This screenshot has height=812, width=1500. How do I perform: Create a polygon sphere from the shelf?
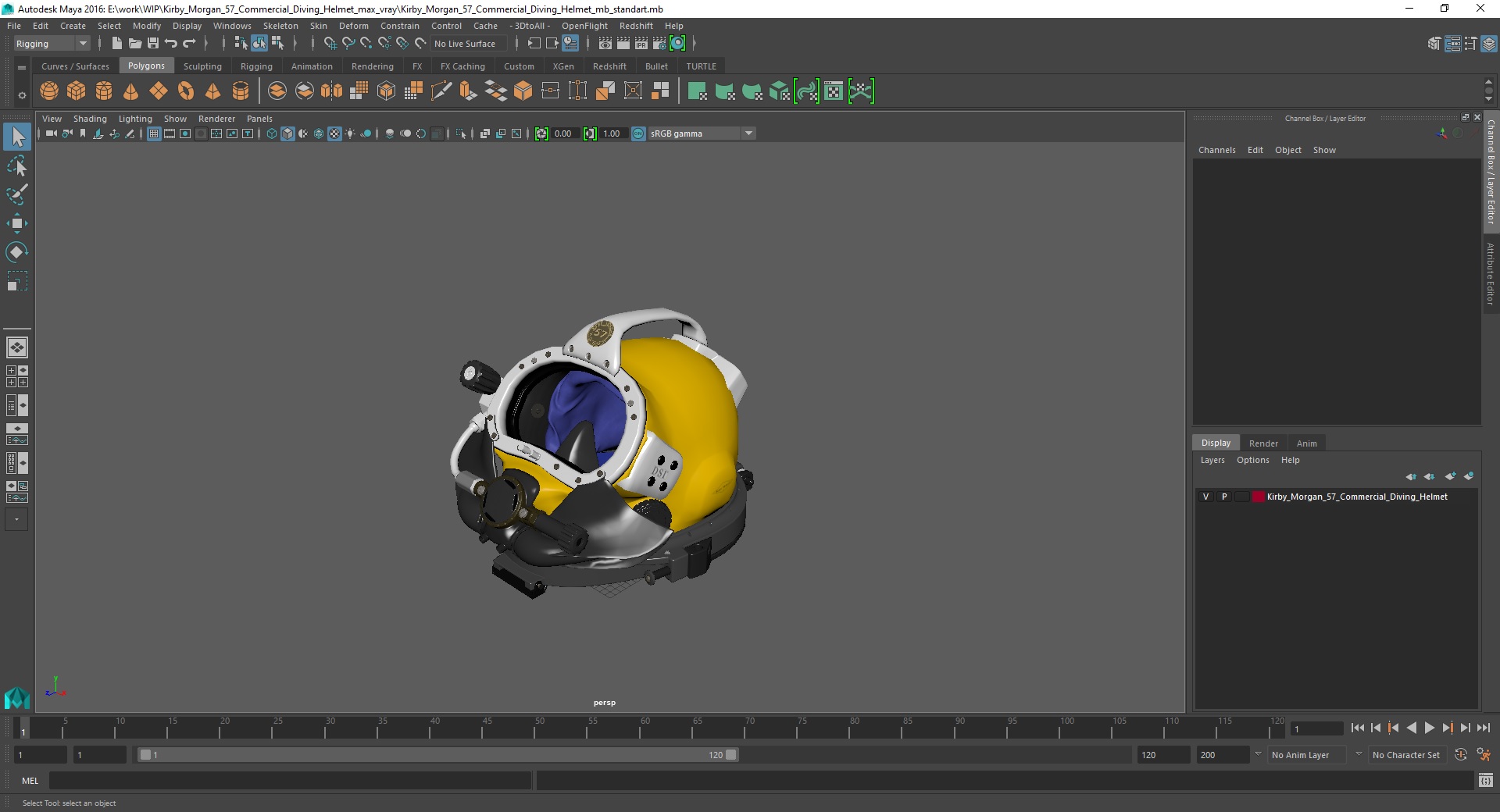[49, 91]
